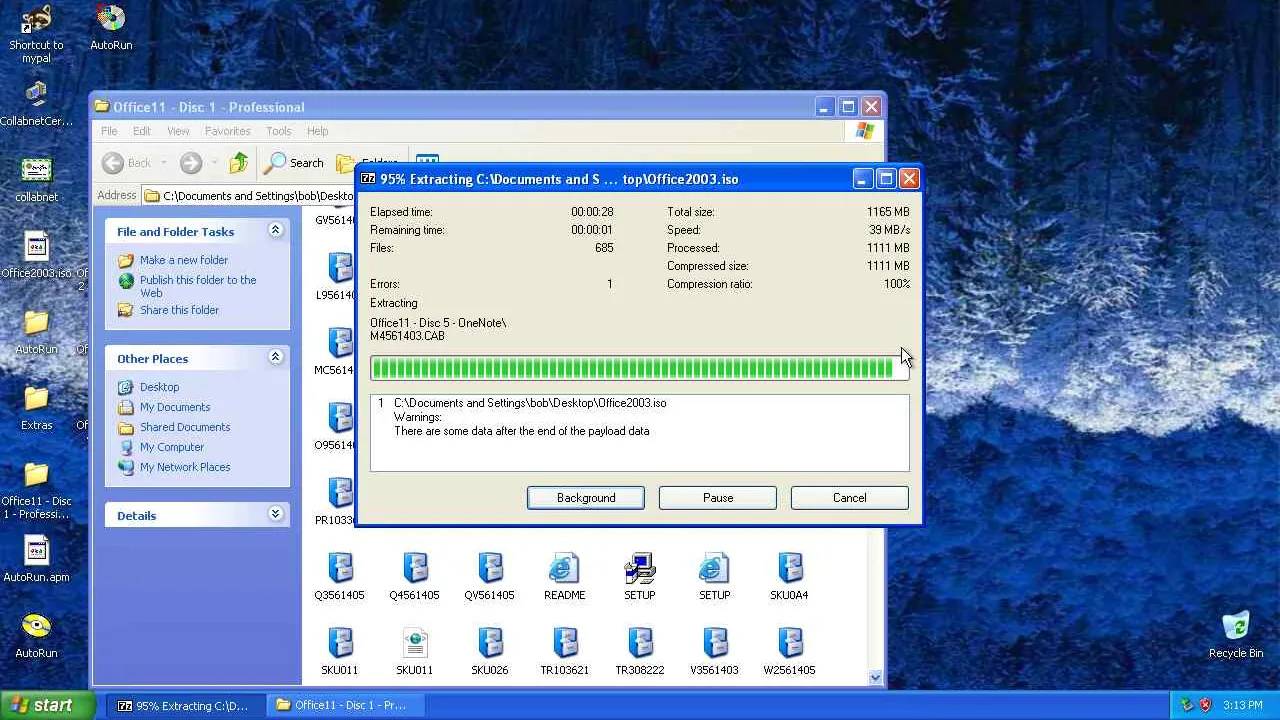
Task: Select the SKU026 file in Explorer
Action: 489,653
